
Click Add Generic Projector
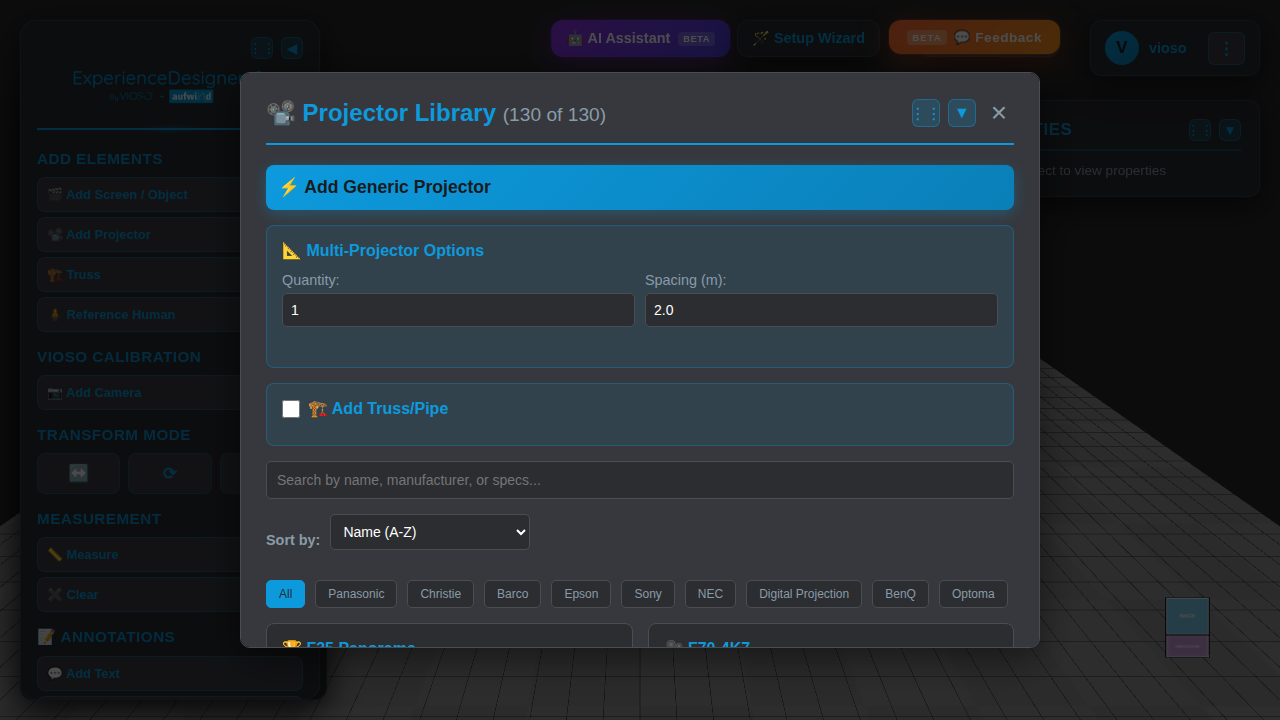coord(639,187)
